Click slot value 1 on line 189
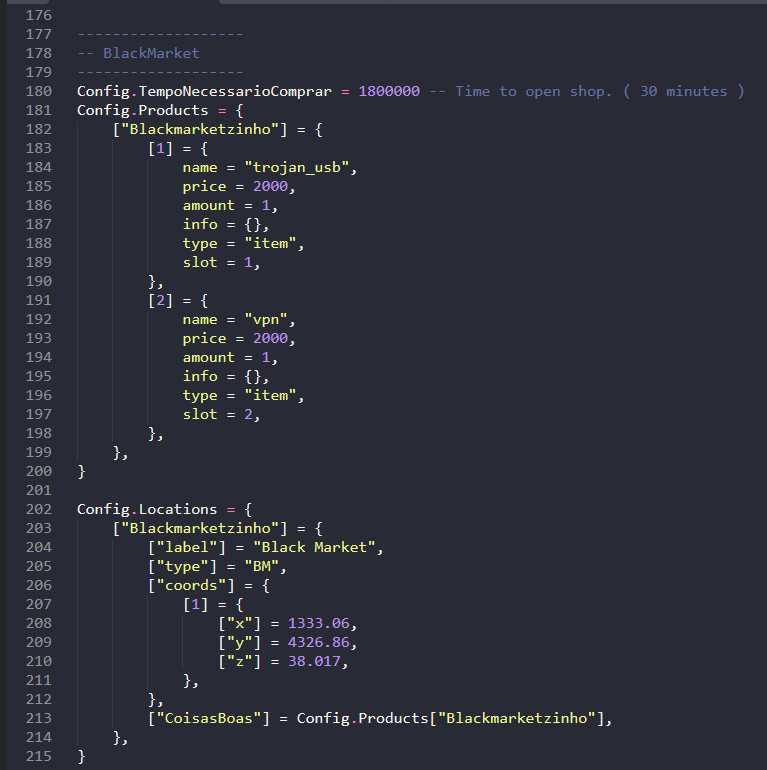This screenshot has height=770, width=767. (x=248, y=263)
